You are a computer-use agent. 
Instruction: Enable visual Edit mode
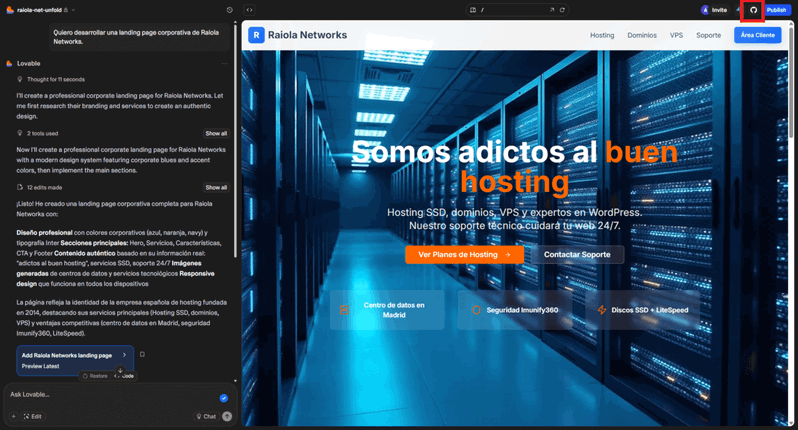point(33,416)
